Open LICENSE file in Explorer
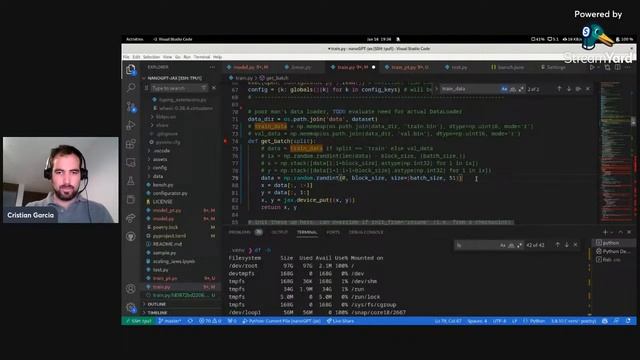Viewport: 640px width, 360px height. 162,202
